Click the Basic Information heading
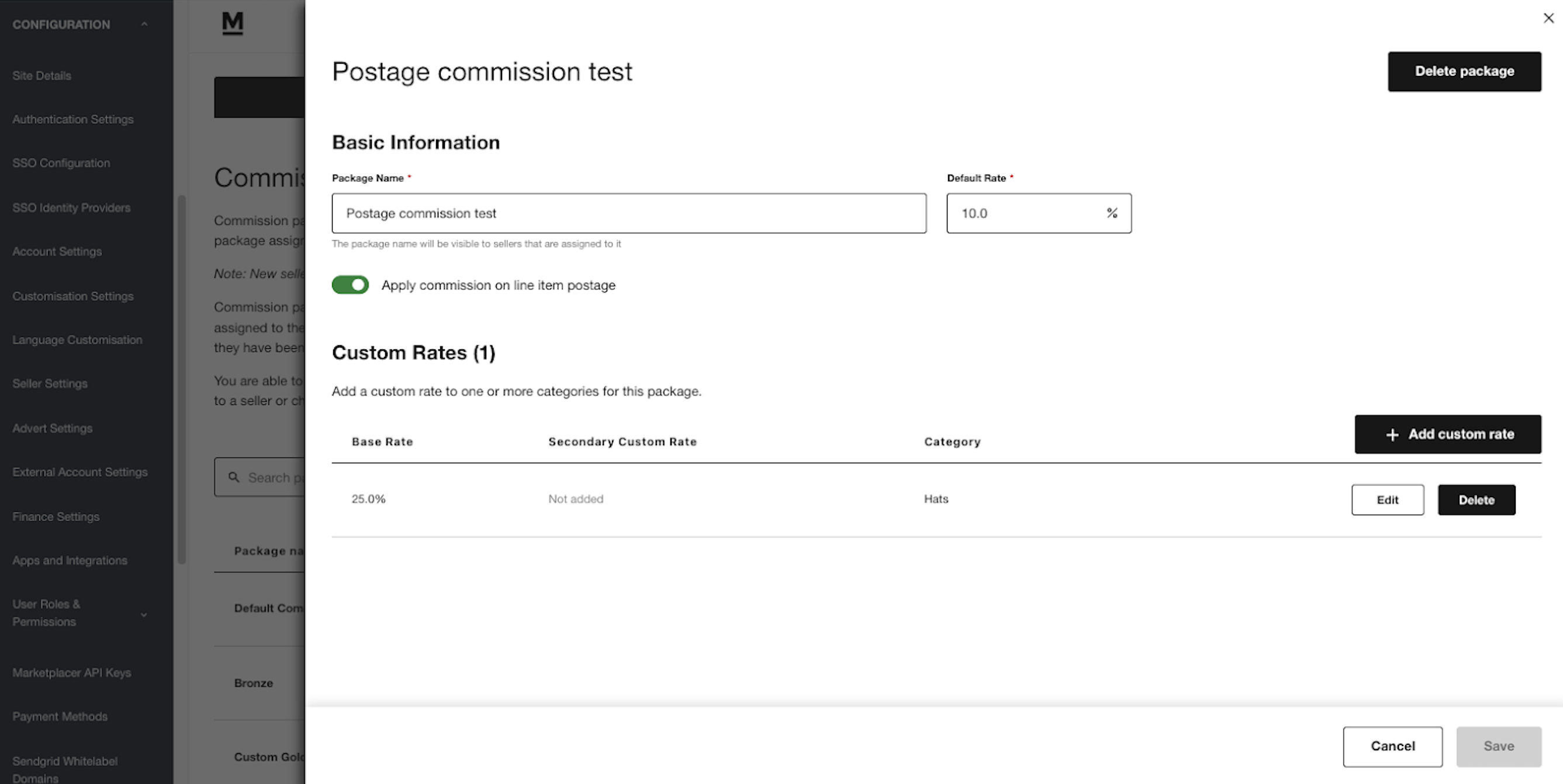 pyautogui.click(x=416, y=143)
